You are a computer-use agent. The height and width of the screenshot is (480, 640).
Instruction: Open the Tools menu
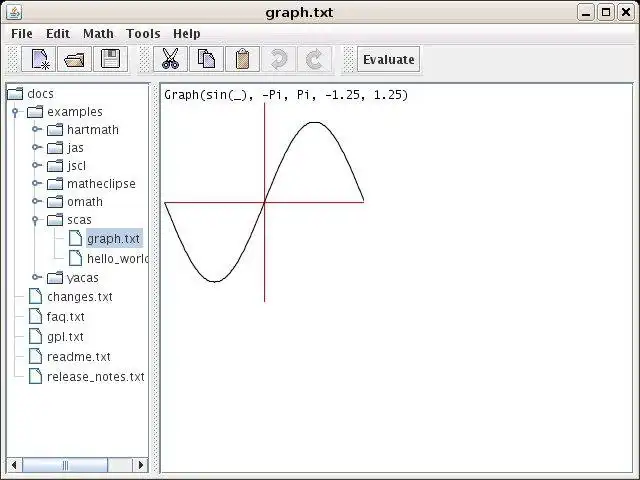(143, 33)
